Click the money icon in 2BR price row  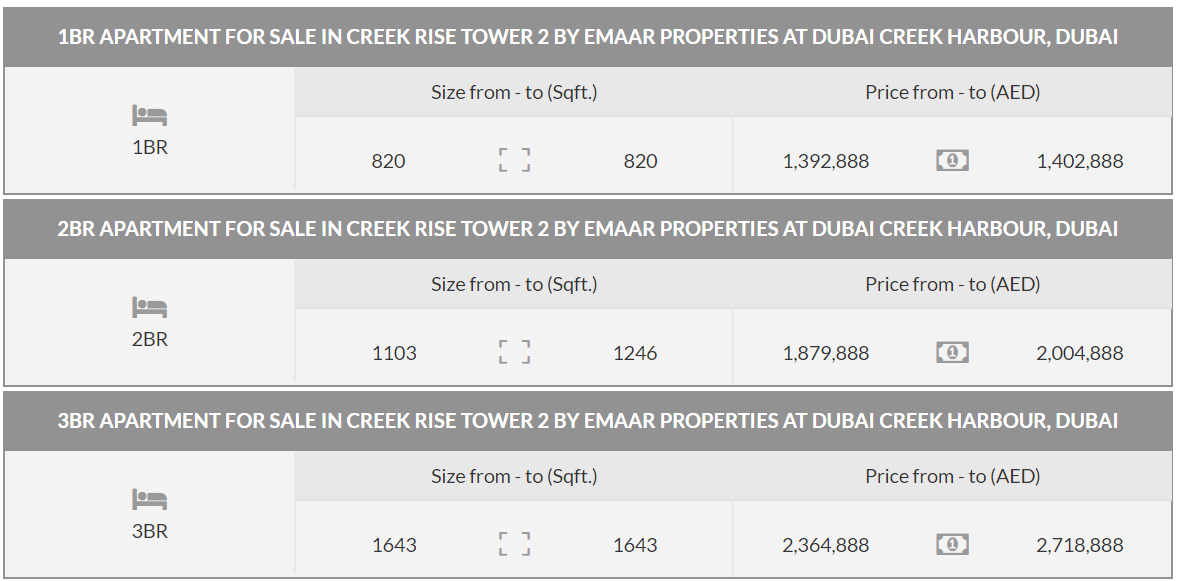(952, 352)
